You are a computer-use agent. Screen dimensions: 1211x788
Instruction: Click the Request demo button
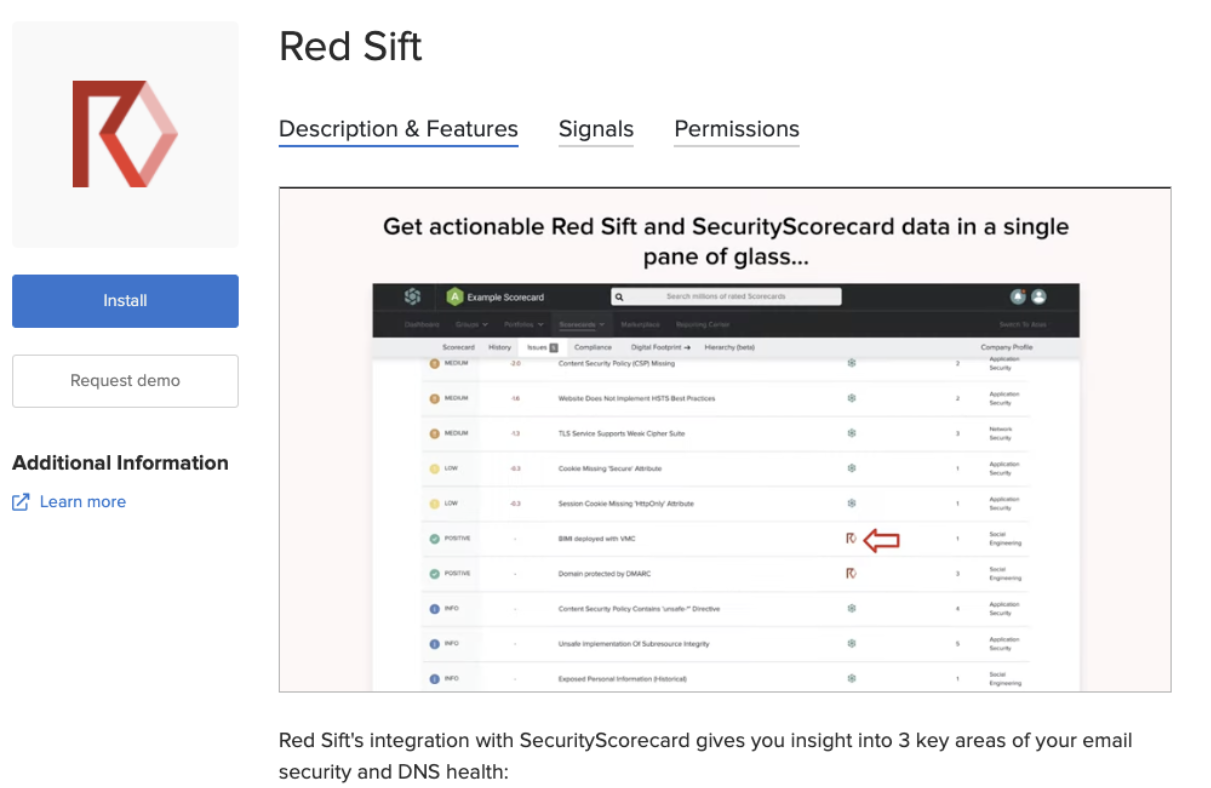125,381
